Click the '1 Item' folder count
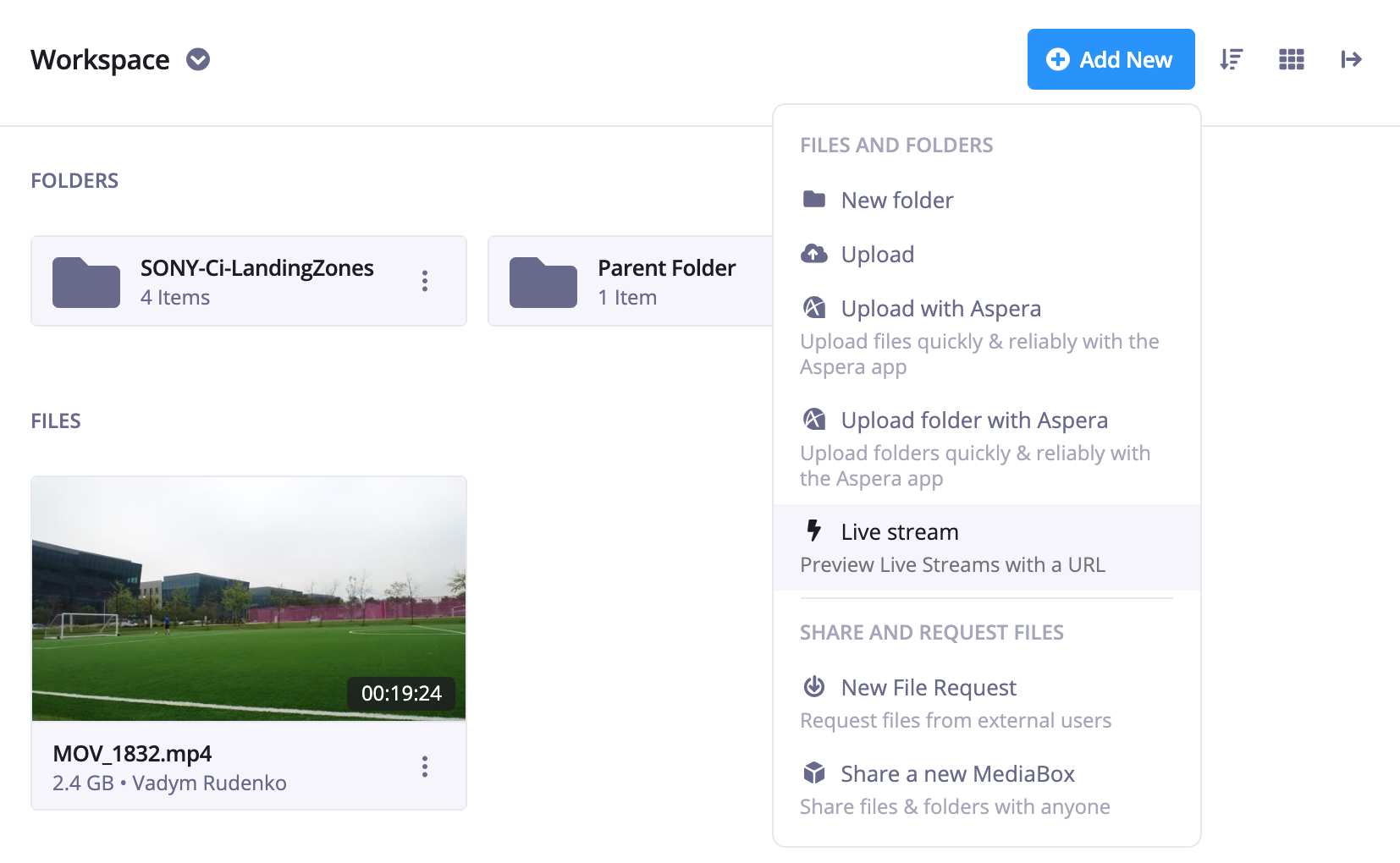The image size is (1400, 863). (x=627, y=298)
